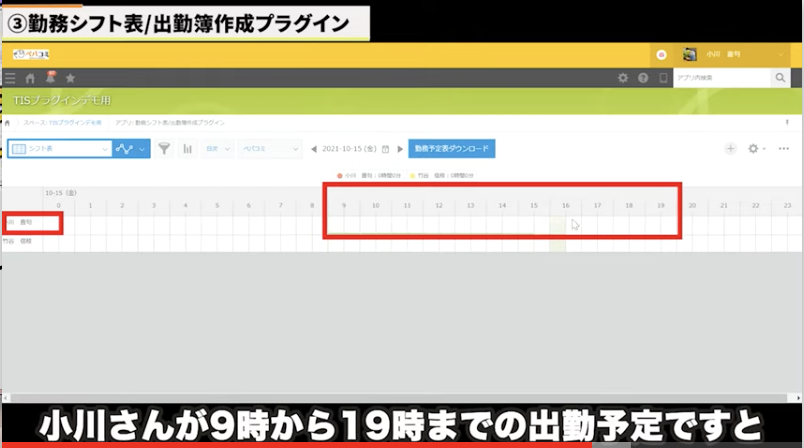Open the hamburger navigation menu
Screen dimensions: 804x448
point(10,78)
